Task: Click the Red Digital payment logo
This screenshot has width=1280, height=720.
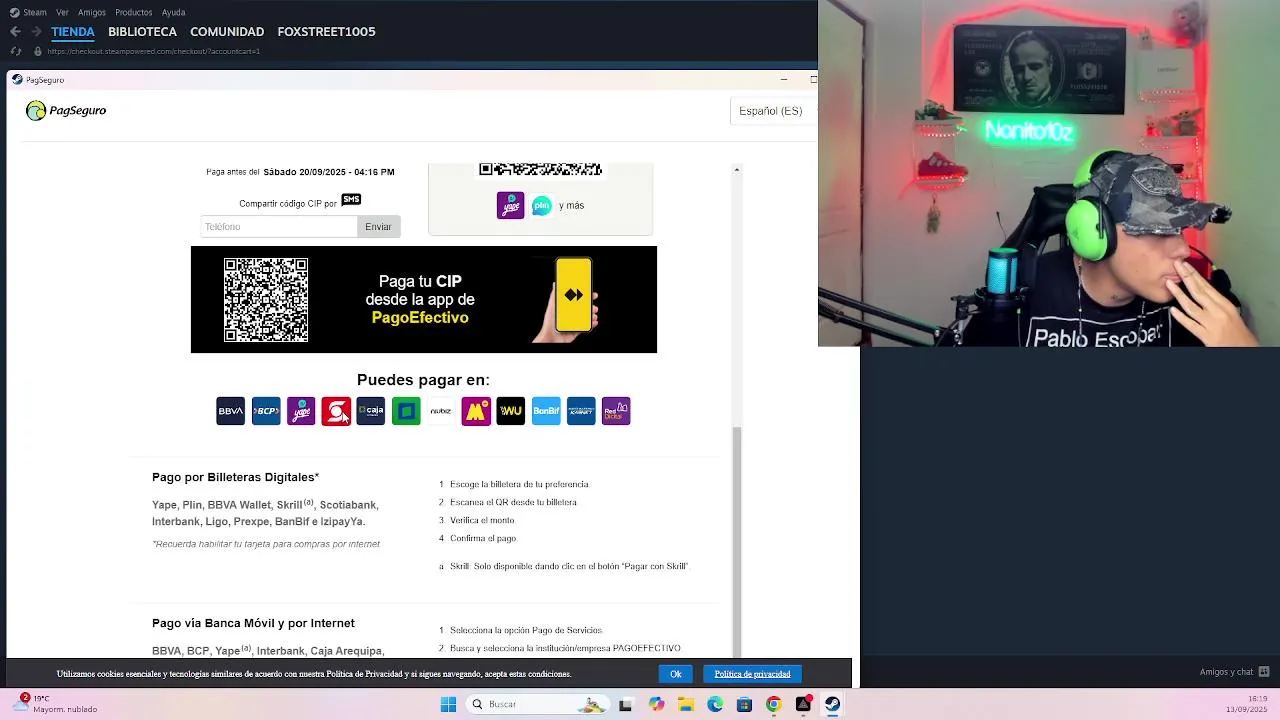Action: [x=616, y=411]
